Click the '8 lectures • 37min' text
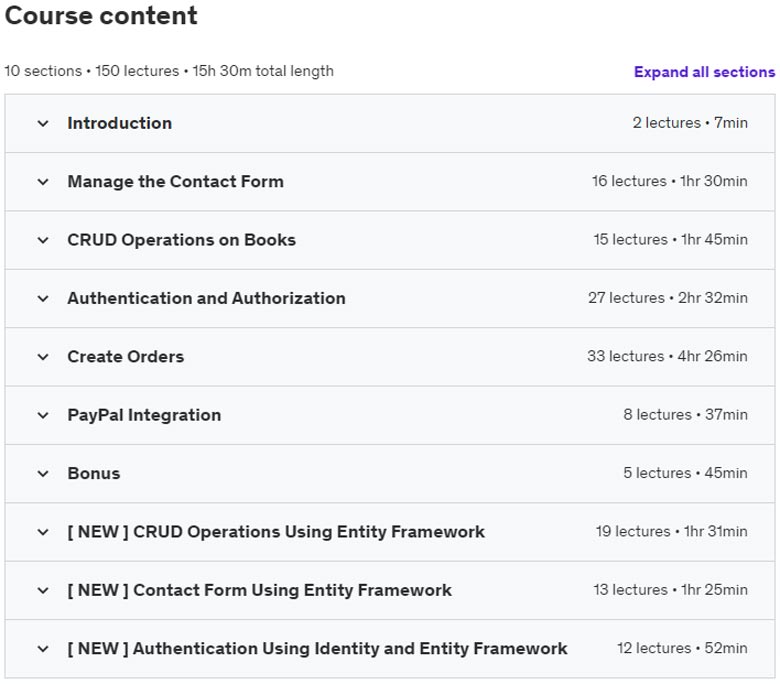Screen dimensions: 780x684 pos(685,414)
